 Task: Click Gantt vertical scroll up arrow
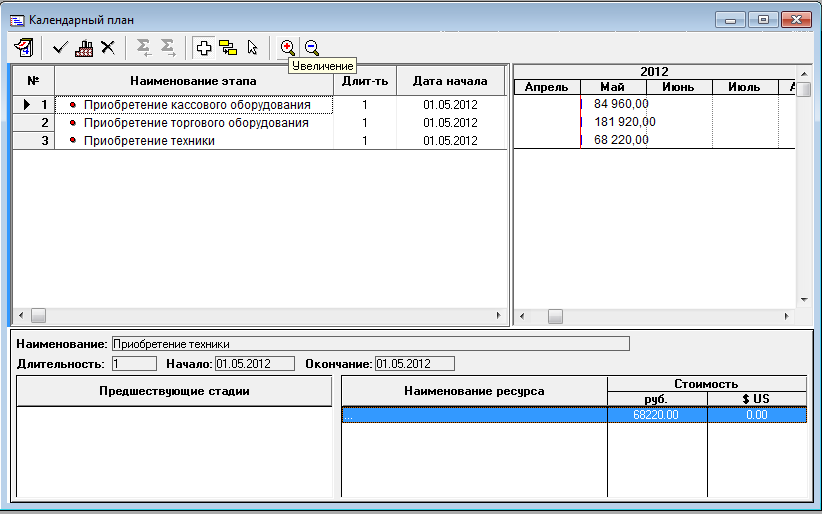pyautogui.click(x=804, y=73)
